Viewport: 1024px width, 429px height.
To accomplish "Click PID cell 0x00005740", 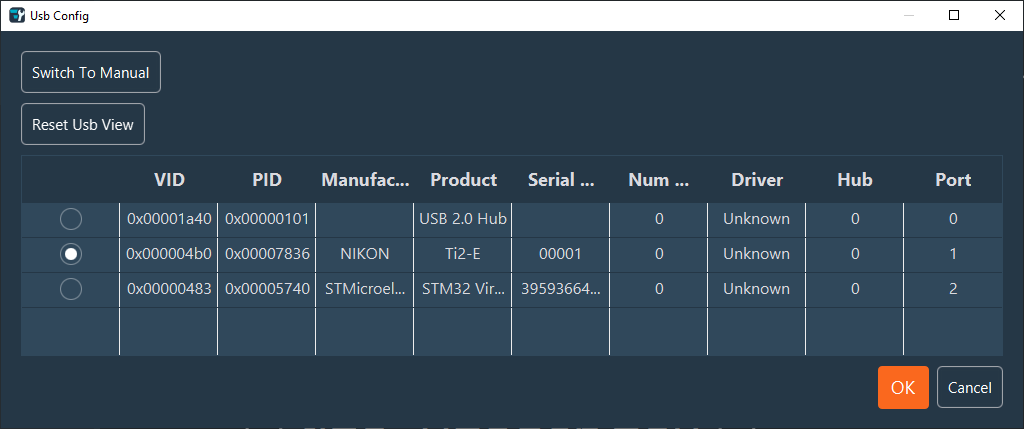I will [x=267, y=289].
